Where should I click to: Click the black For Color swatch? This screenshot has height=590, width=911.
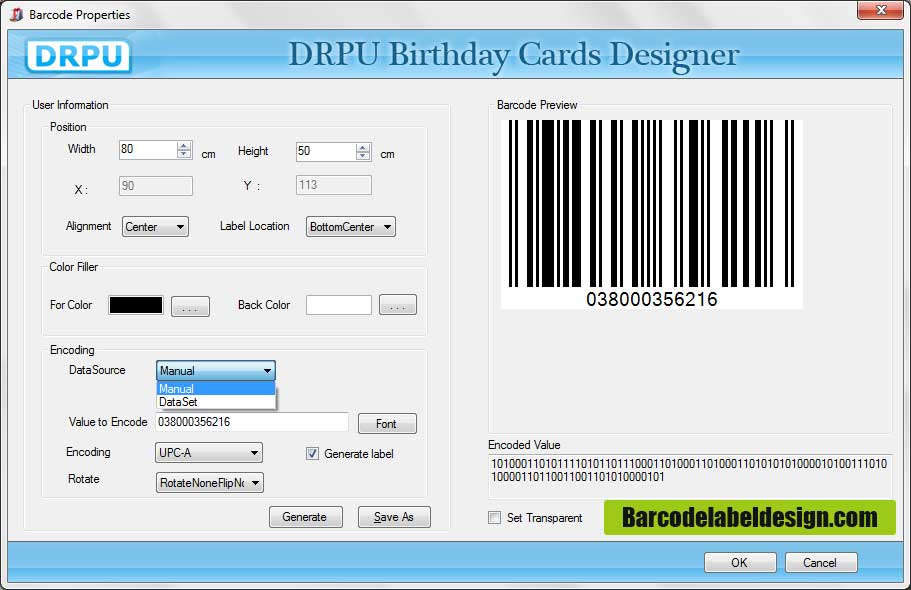136,305
